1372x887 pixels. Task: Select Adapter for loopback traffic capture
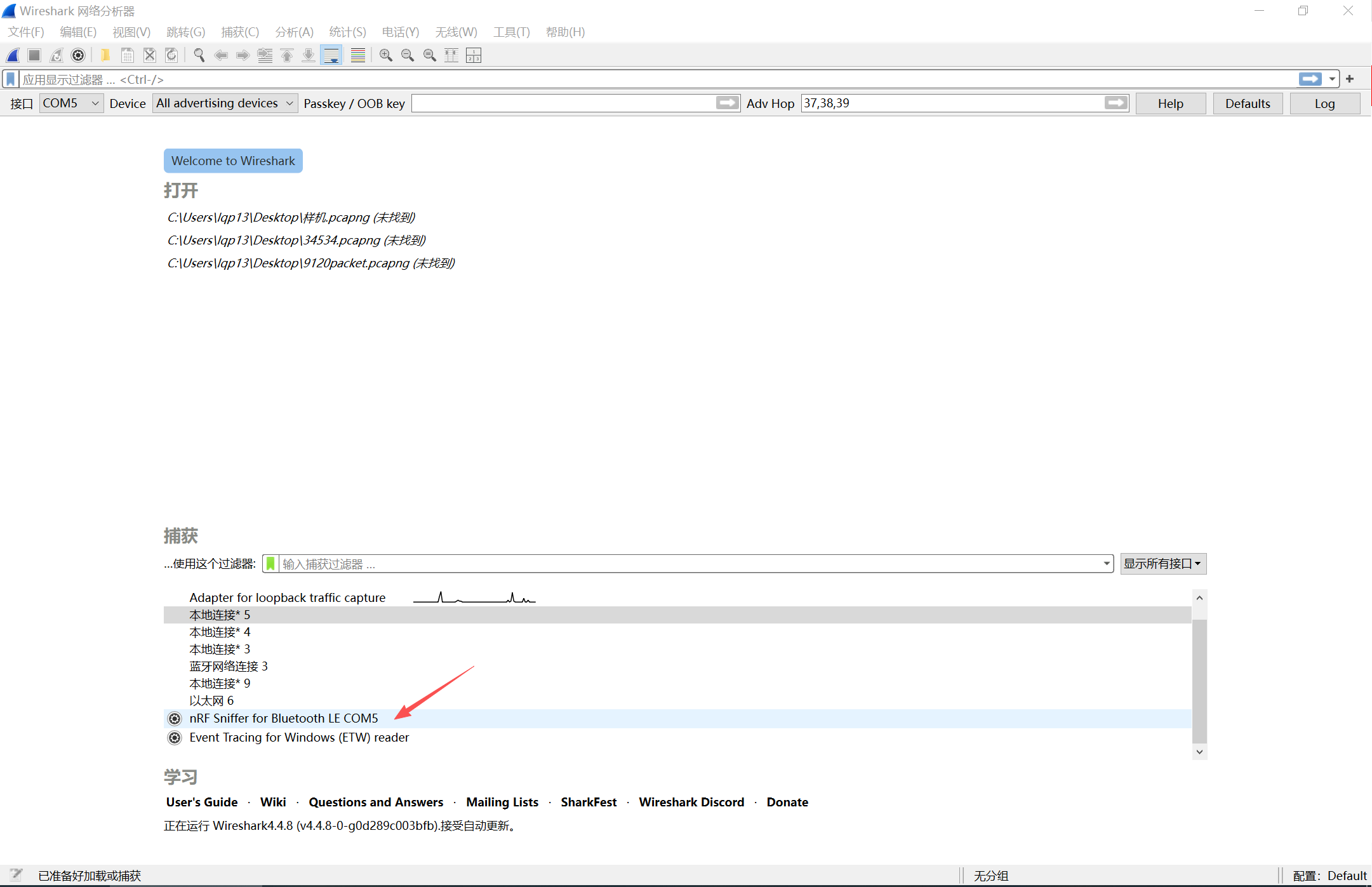click(677, 597)
